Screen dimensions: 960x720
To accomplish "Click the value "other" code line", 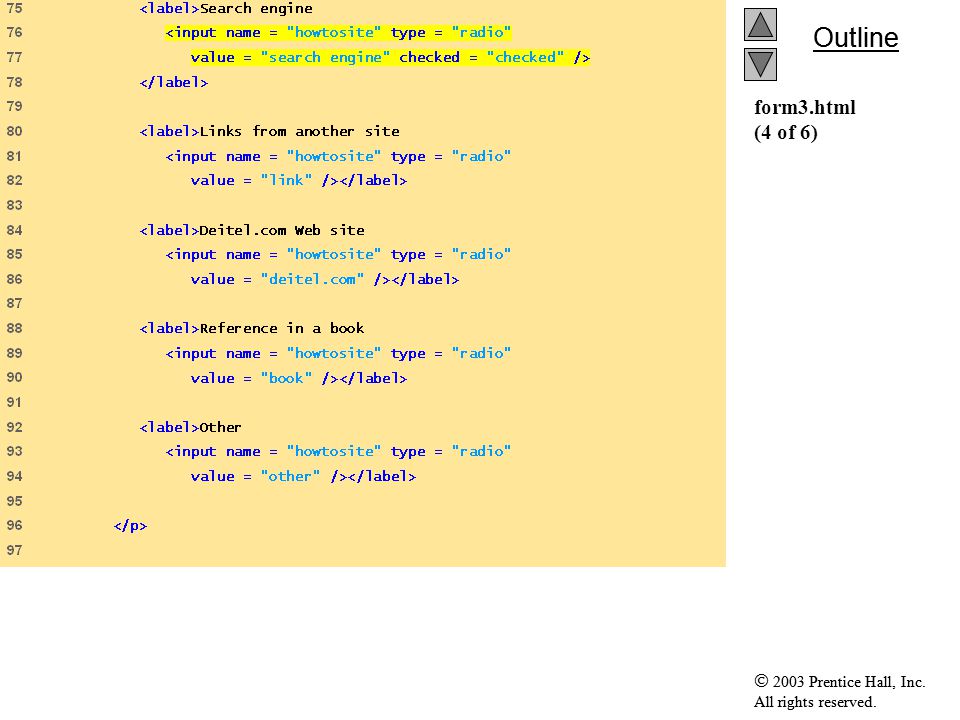I will pos(303,476).
